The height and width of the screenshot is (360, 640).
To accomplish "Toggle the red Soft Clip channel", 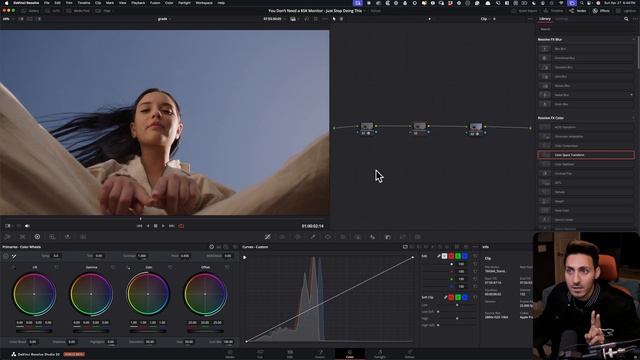I will tap(451, 297).
